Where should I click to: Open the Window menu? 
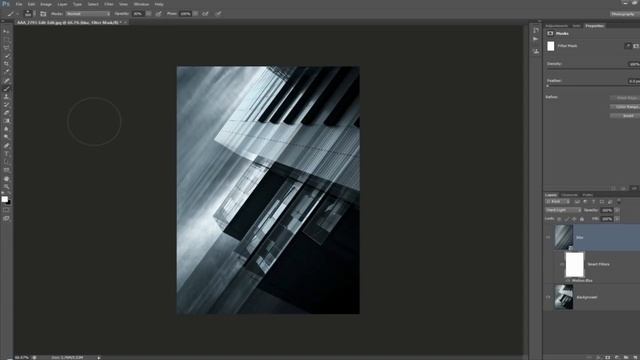(141, 4)
